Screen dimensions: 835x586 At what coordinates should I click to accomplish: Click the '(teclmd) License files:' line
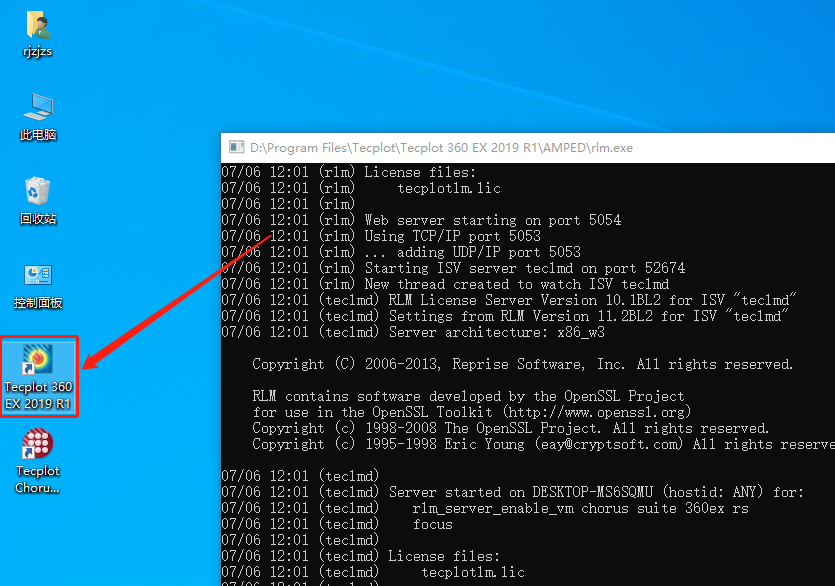pos(361,556)
